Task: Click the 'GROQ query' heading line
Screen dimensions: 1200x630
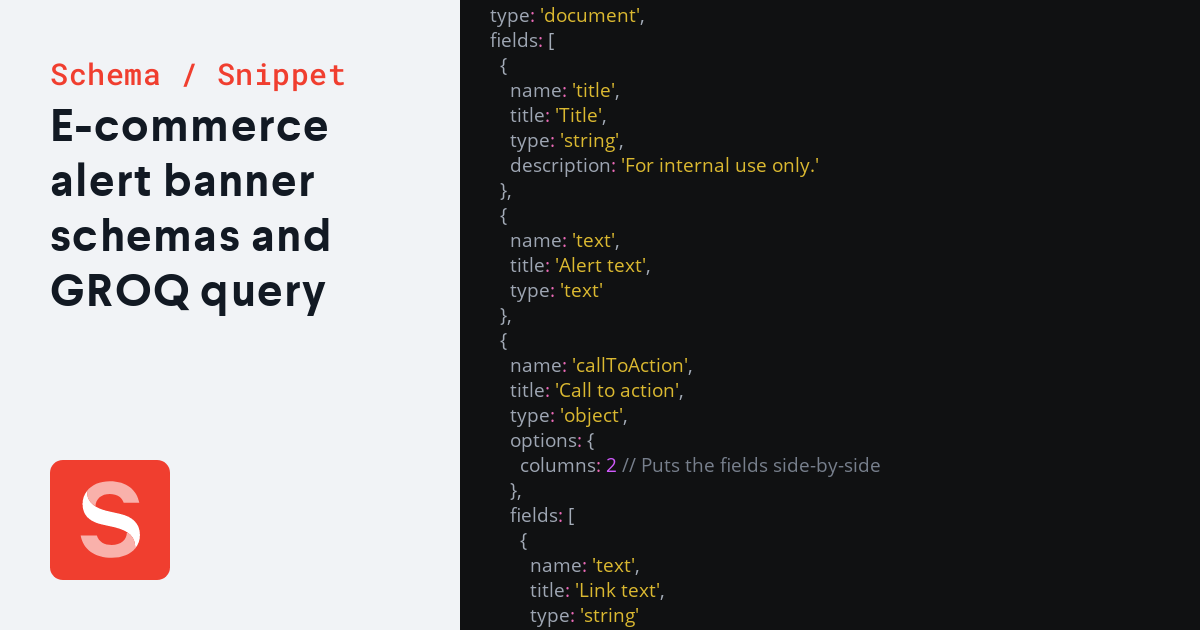Action: 188,292
